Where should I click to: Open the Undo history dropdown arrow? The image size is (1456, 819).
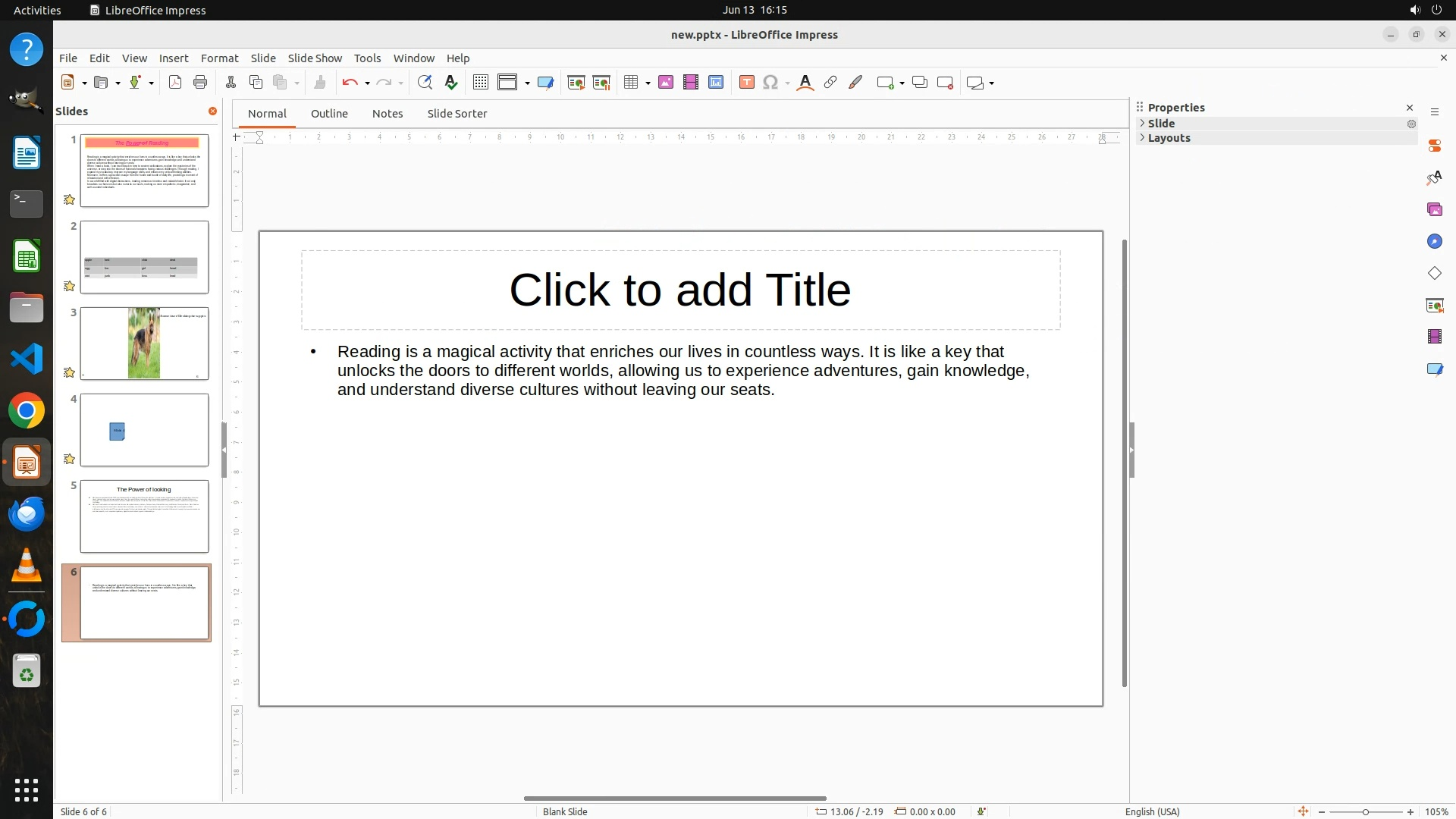pyautogui.click(x=367, y=83)
